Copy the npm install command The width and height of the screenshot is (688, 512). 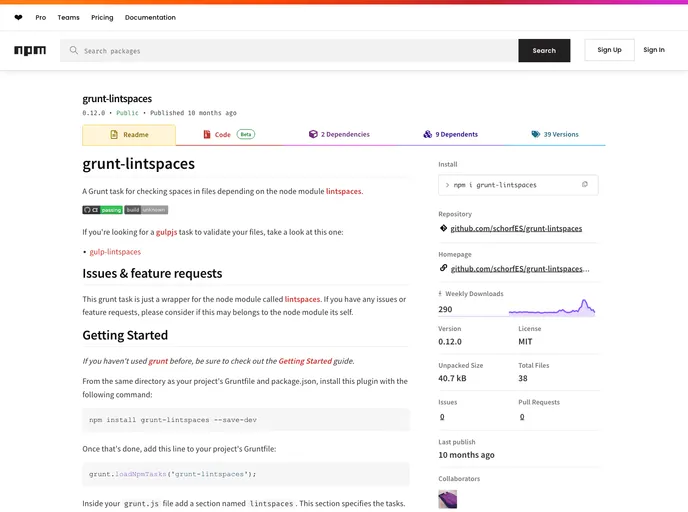tap(584, 185)
